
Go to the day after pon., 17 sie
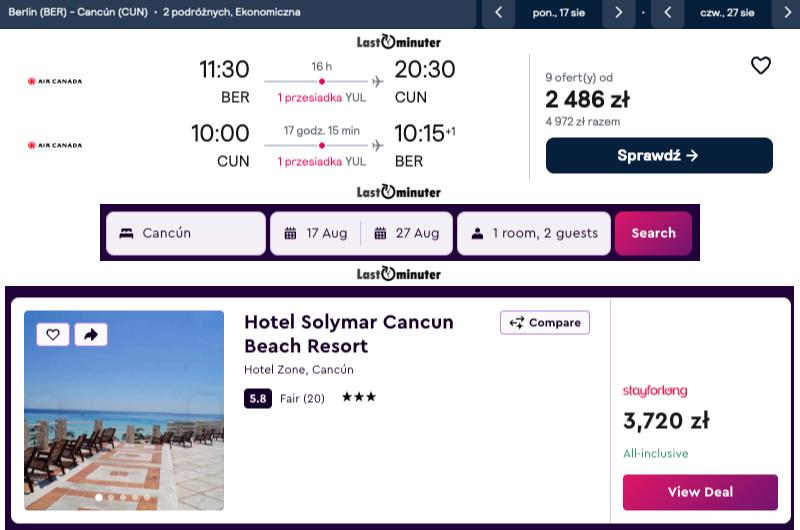click(618, 12)
